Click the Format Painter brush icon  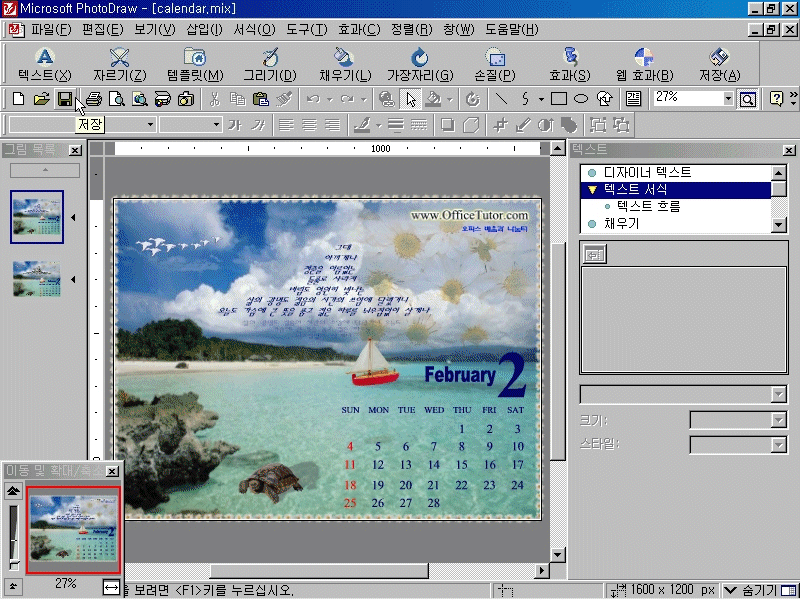coord(284,98)
